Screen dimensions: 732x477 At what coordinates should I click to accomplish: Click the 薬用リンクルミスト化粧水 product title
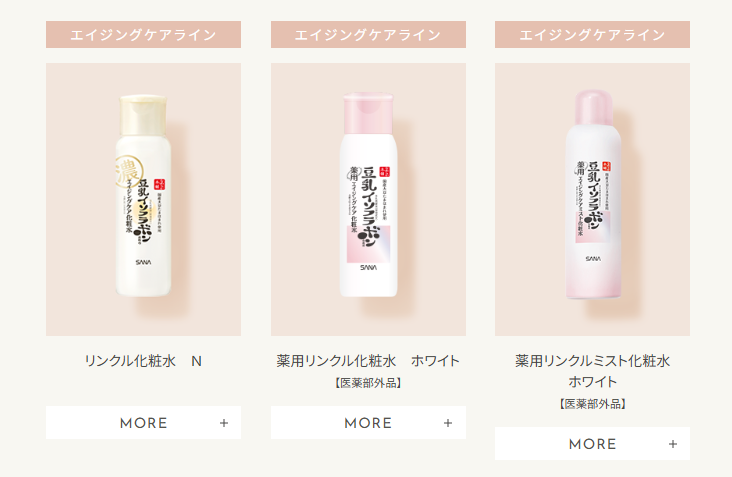pyautogui.click(x=592, y=361)
